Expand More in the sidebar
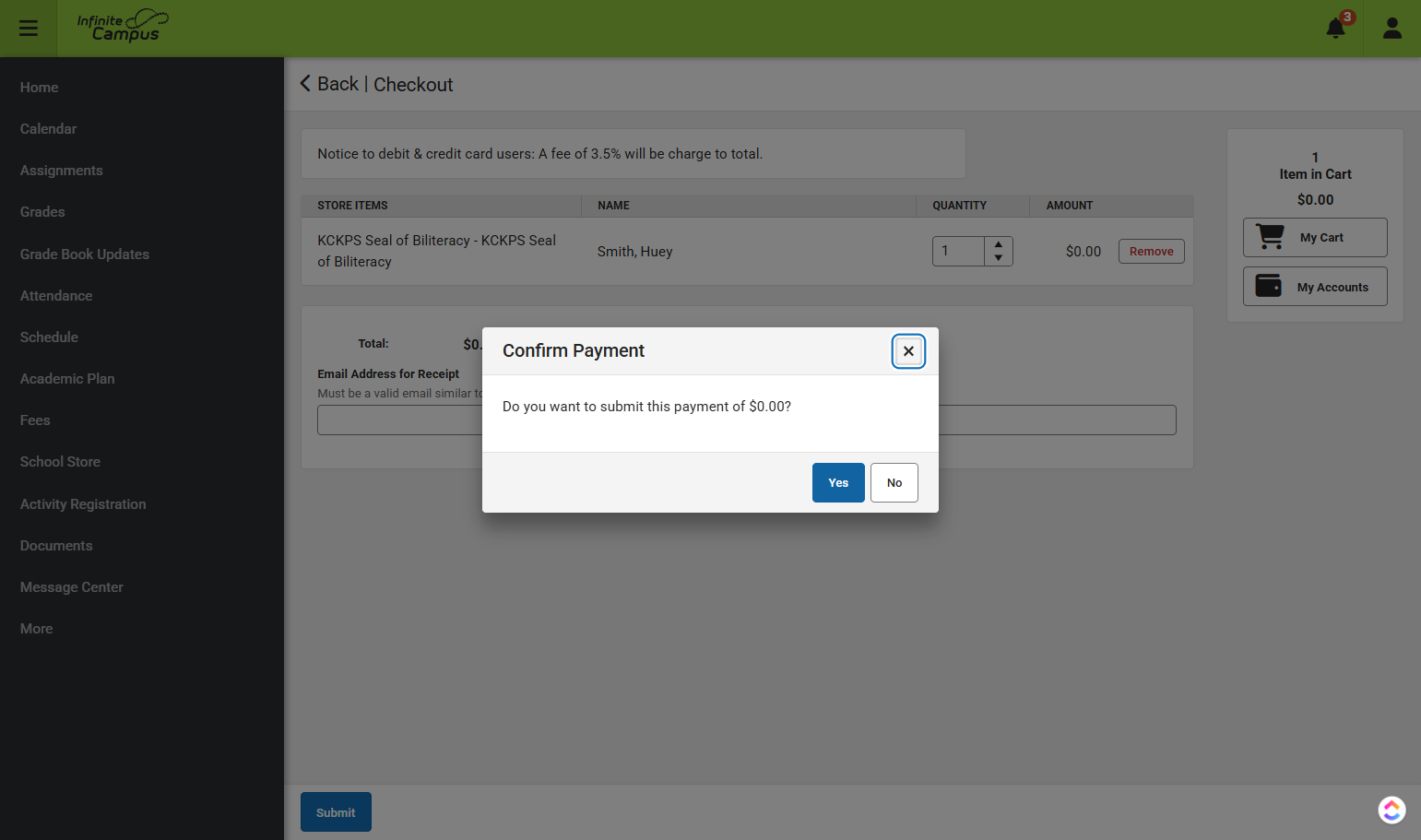1421x840 pixels. pyautogui.click(x=37, y=629)
